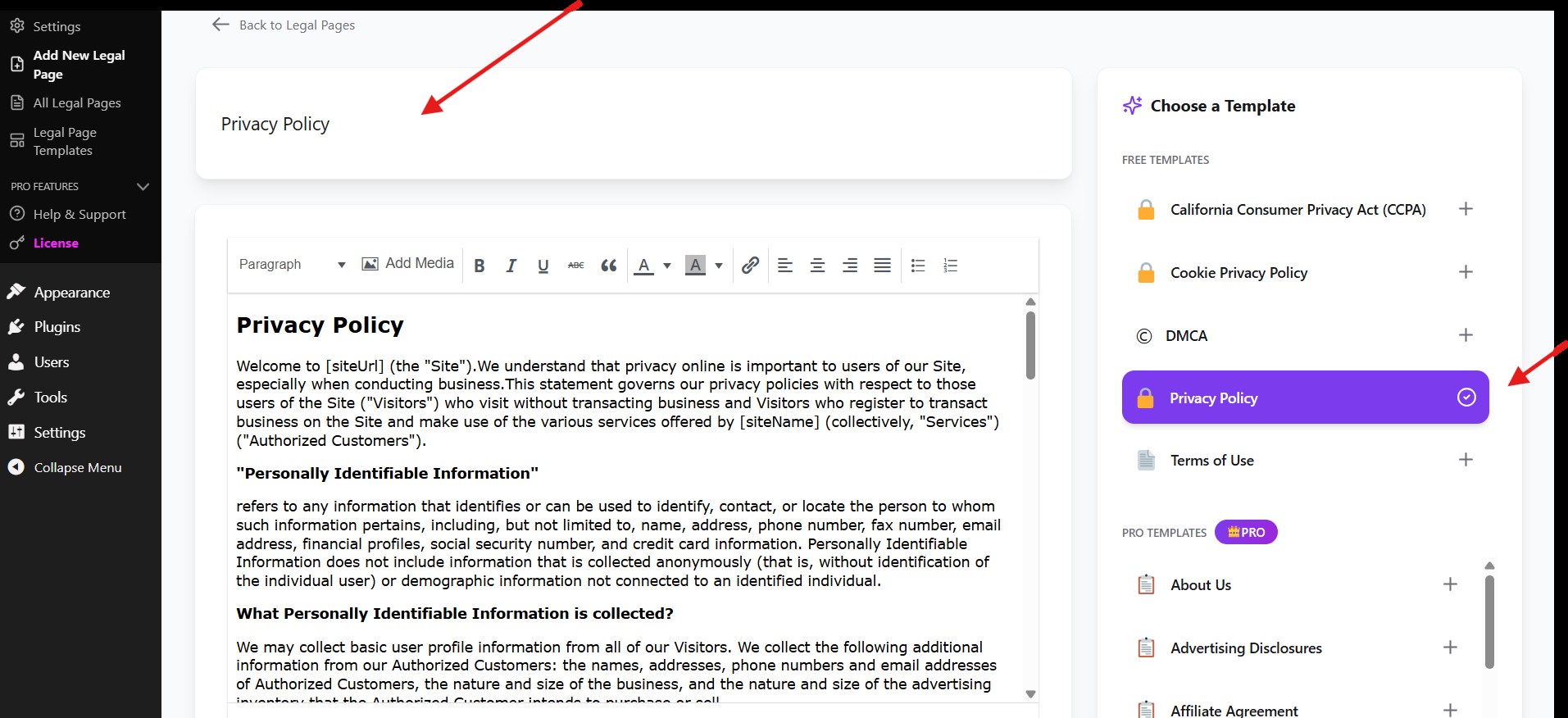1568x718 pixels.
Task: Add the Terms of Use template
Action: 1466,460
